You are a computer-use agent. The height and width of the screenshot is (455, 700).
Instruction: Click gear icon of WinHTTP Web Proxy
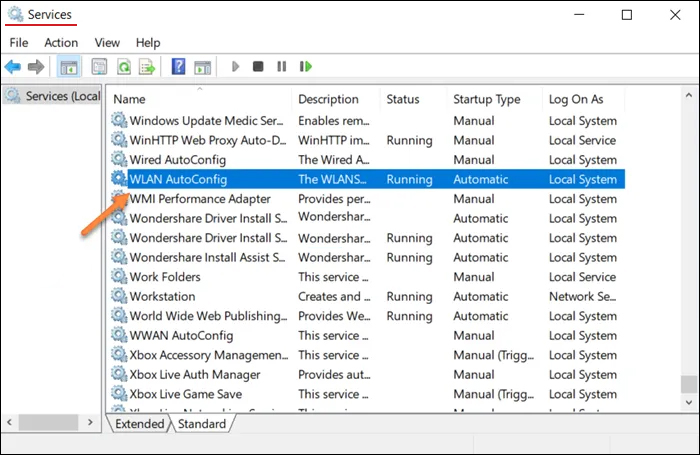[119, 140]
